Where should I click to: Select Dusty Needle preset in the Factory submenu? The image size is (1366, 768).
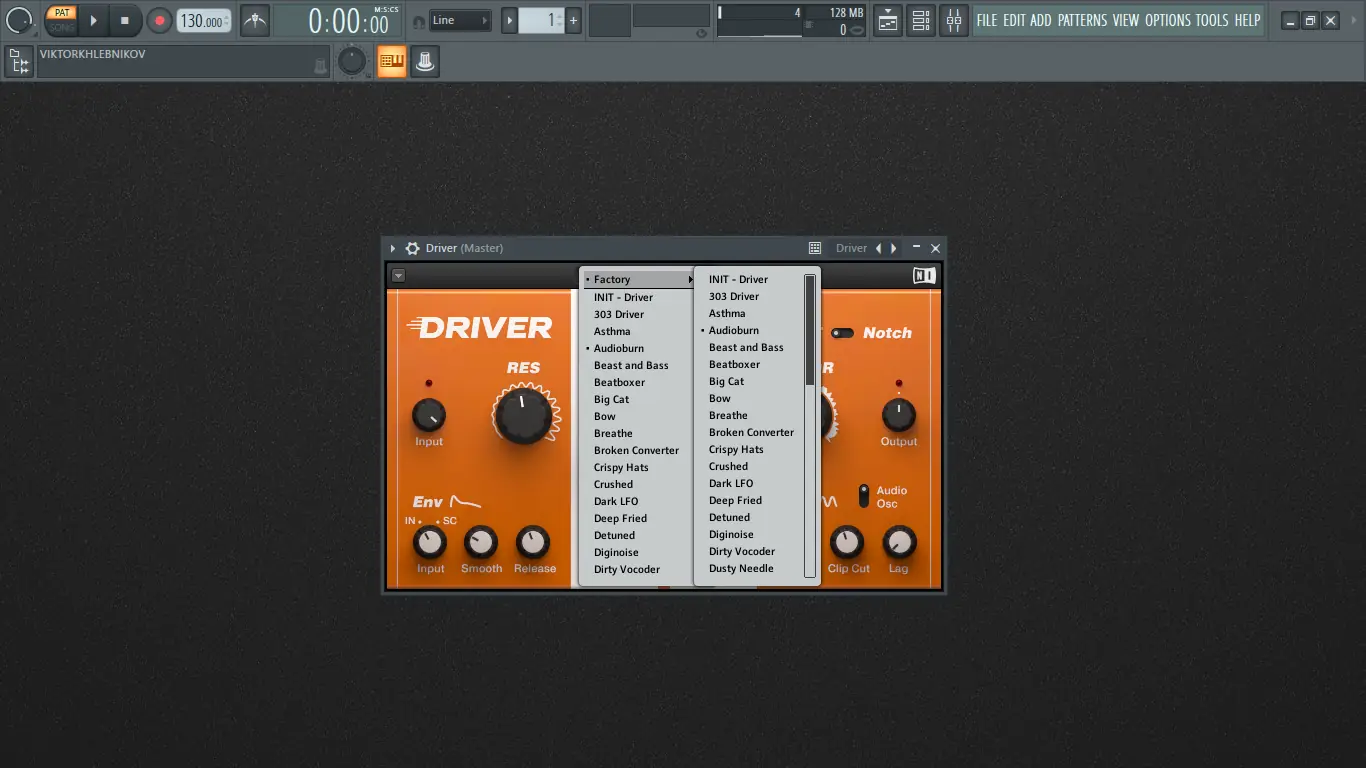(750, 568)
